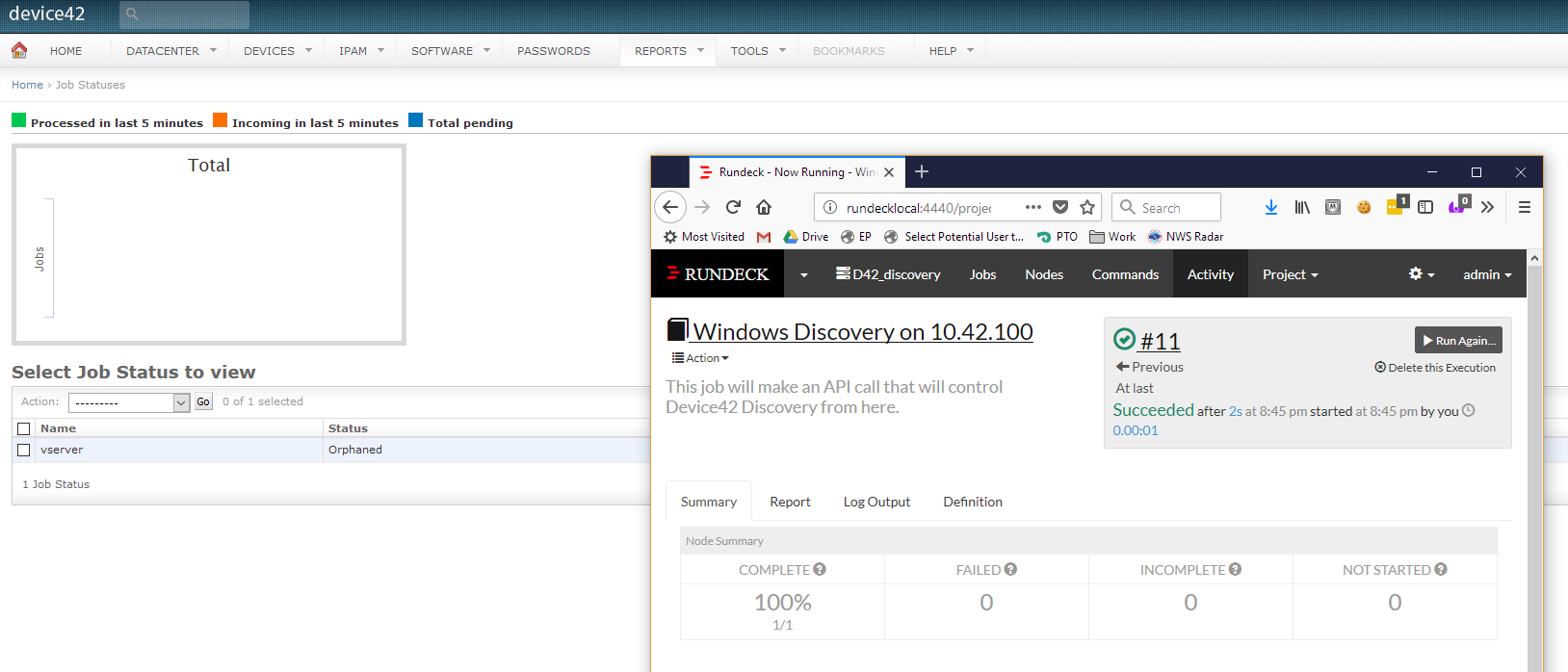Open Firefox hamburger menu
Viewport: 1568px width, 672px height.
pos(1525,207)
